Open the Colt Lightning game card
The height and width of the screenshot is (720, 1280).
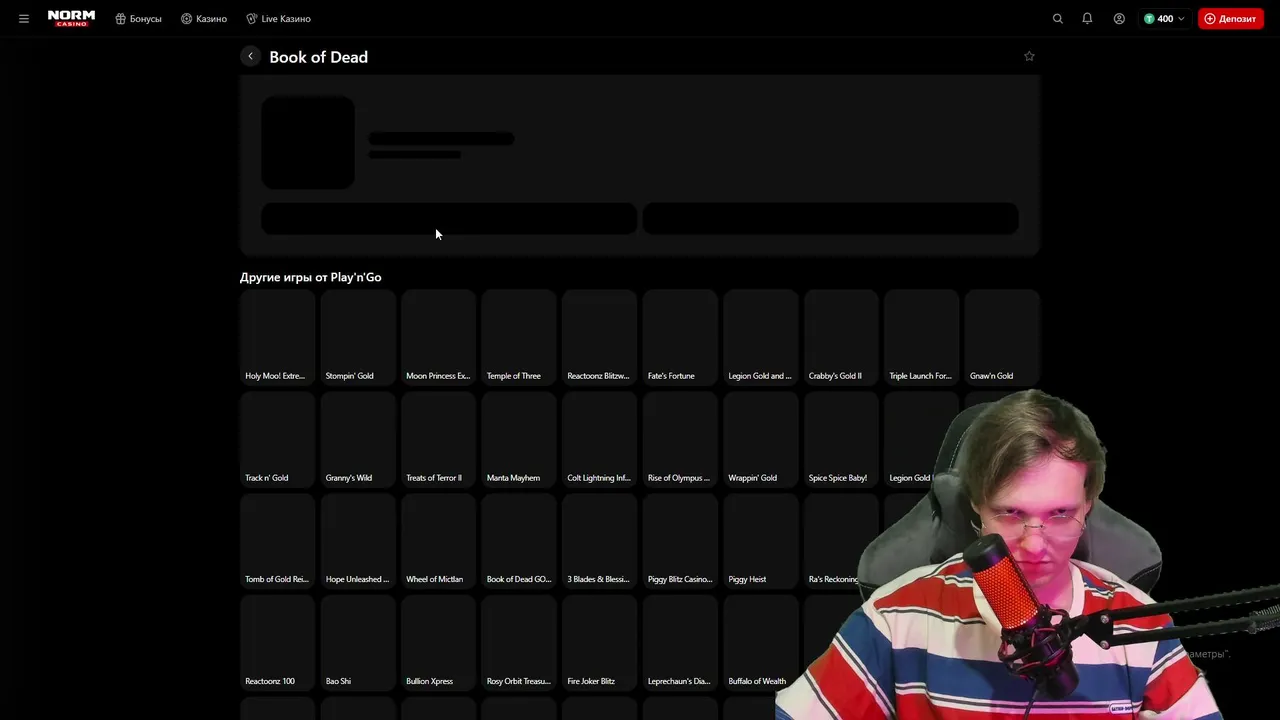[x=599, y=439]
